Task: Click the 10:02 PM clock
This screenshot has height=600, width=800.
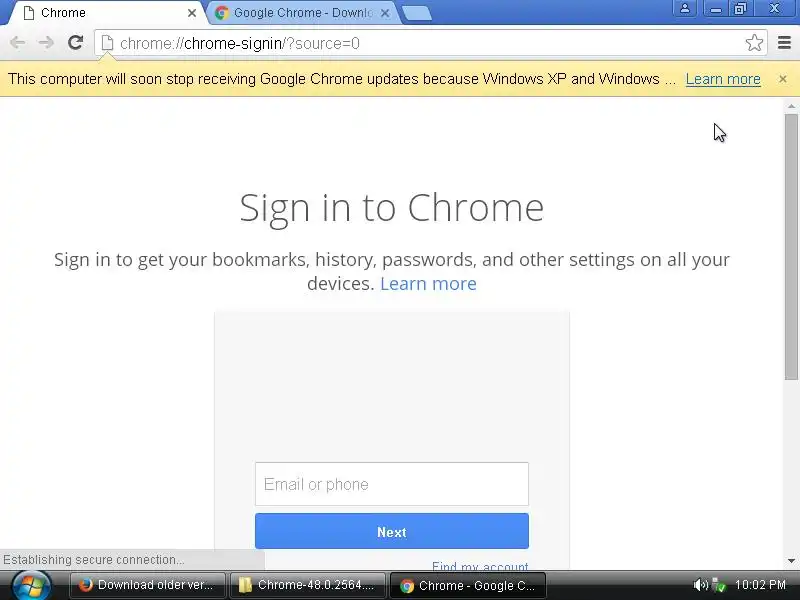Action: (x=760, y=585)
